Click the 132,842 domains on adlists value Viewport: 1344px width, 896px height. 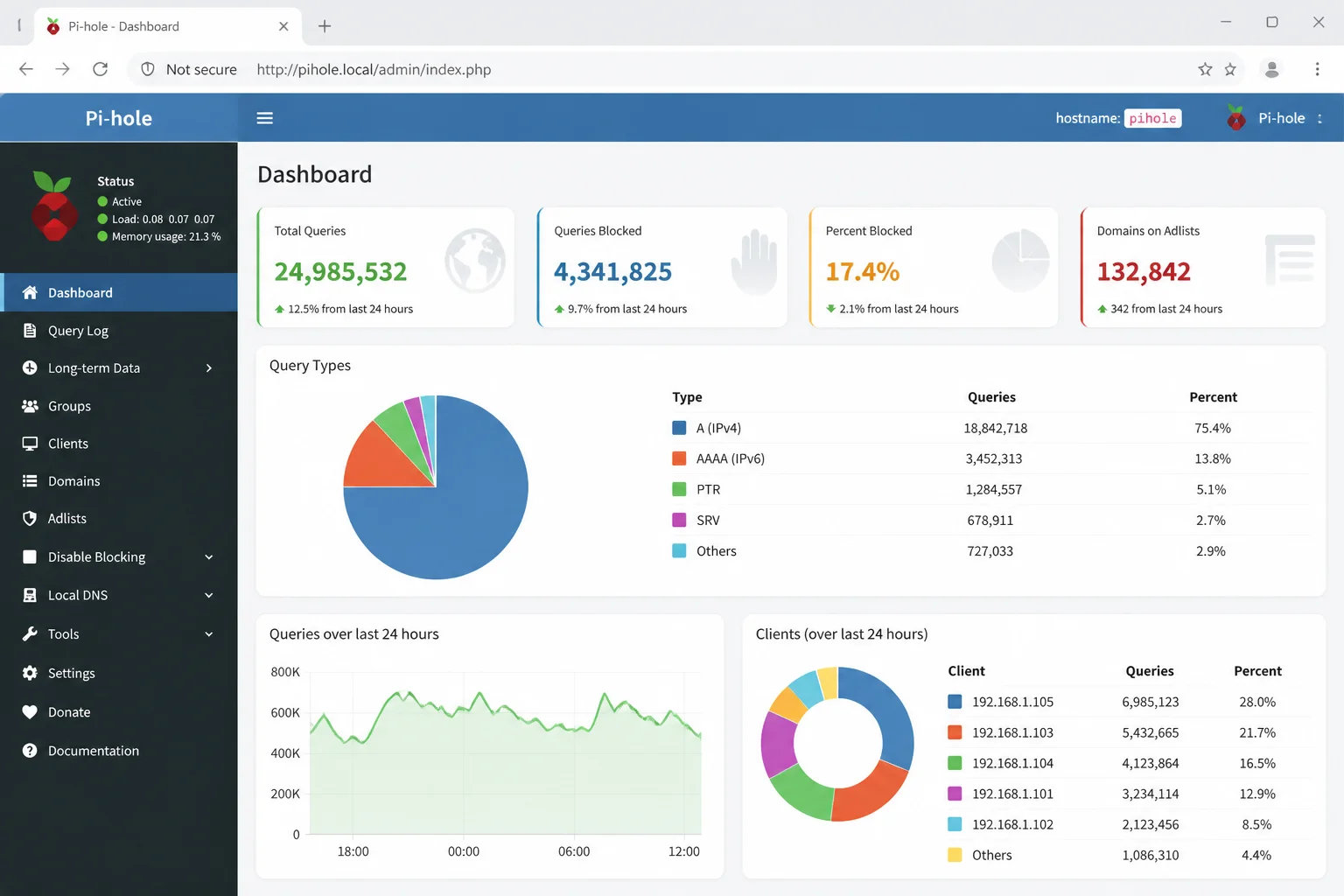coord(1144,272)
